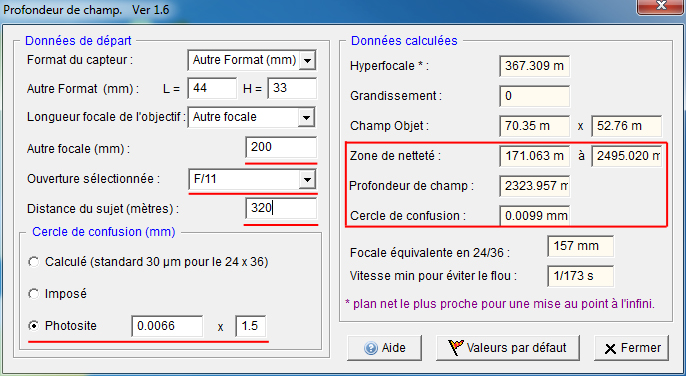Click the Grandissement value 0

[535, 96]
